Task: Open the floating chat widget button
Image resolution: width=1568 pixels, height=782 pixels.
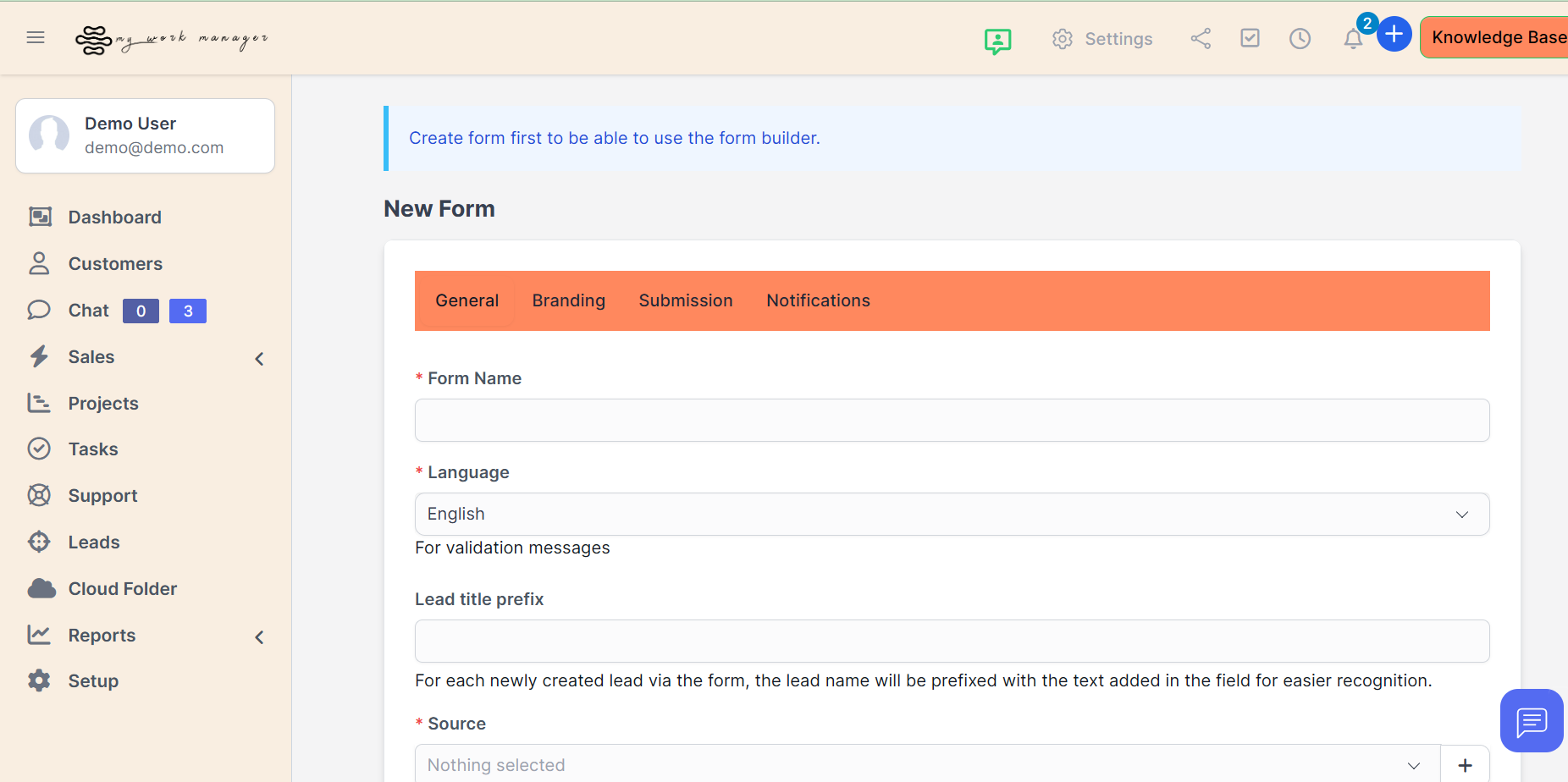Action: click(x=1532, y=721)
